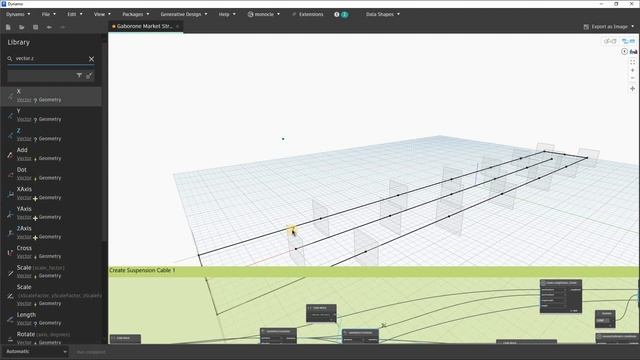Select the Vector Length node in library

tap(51, 319)
